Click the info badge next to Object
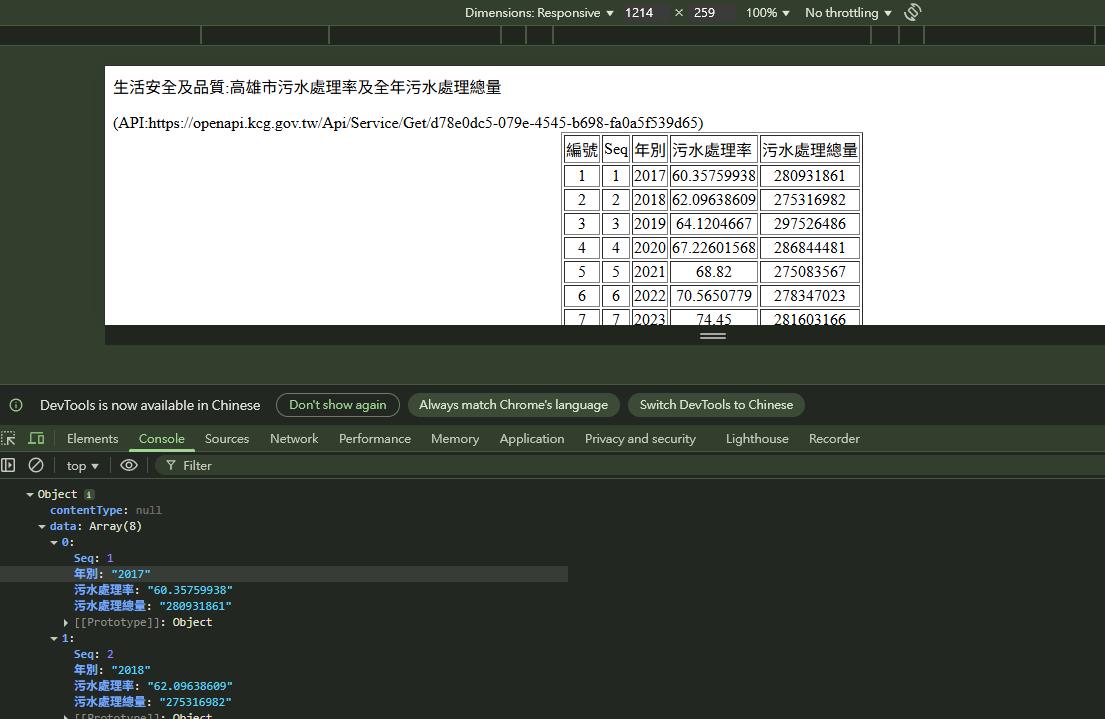1105x719 pixels. (89, 495)
